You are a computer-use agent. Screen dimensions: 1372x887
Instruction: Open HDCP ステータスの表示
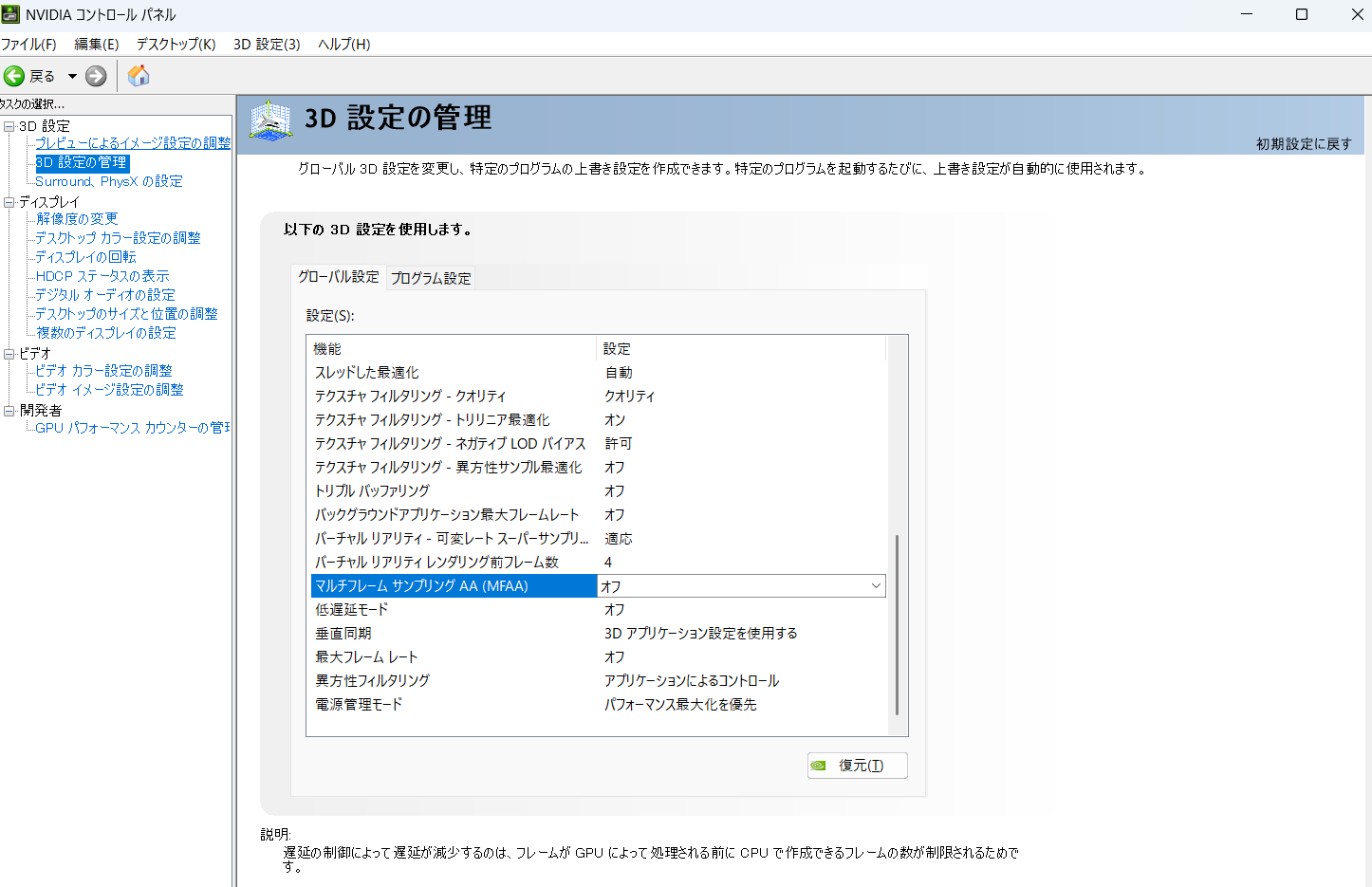[x=102, y=276]
